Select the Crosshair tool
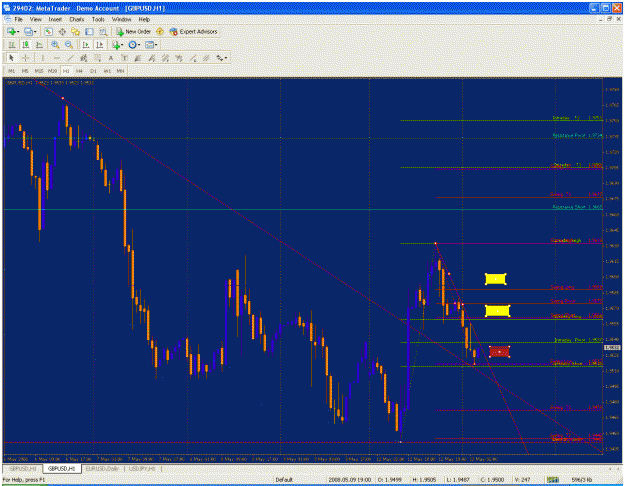Viewport: 625px width, 486px height. [25, 58]
